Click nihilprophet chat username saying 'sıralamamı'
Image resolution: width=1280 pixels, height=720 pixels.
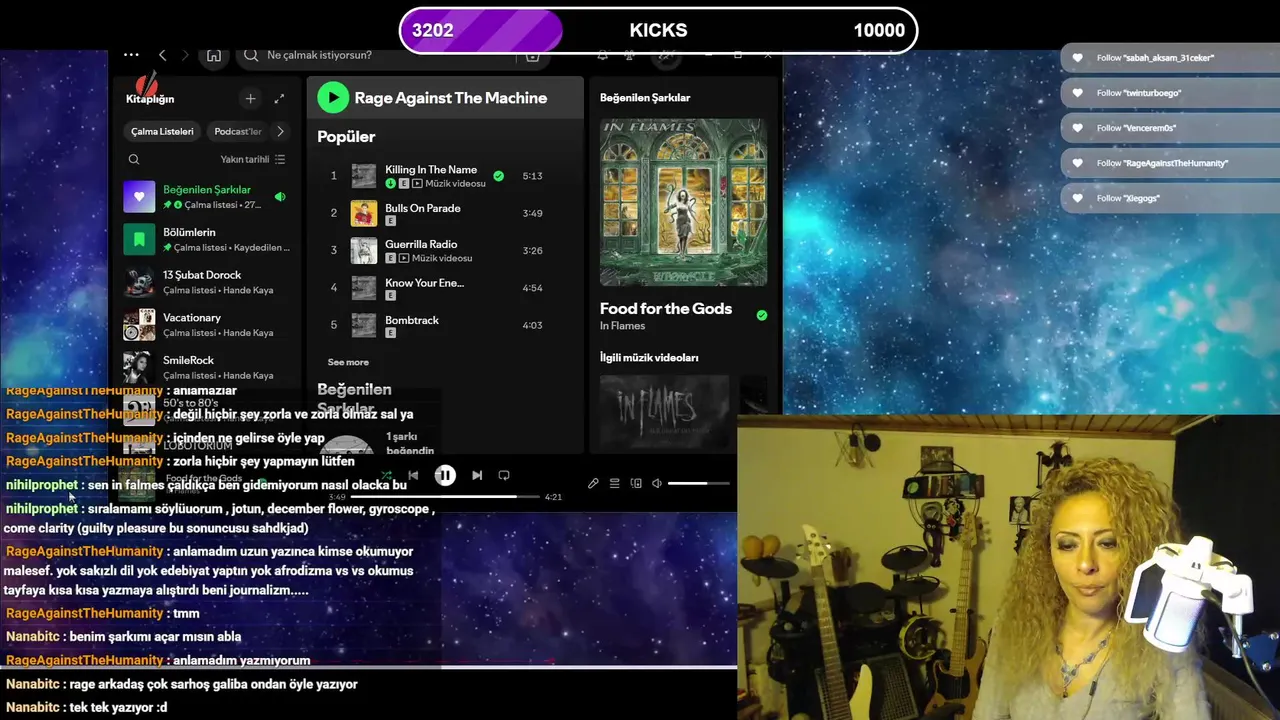pyautogui.click(x=41, y=509)
